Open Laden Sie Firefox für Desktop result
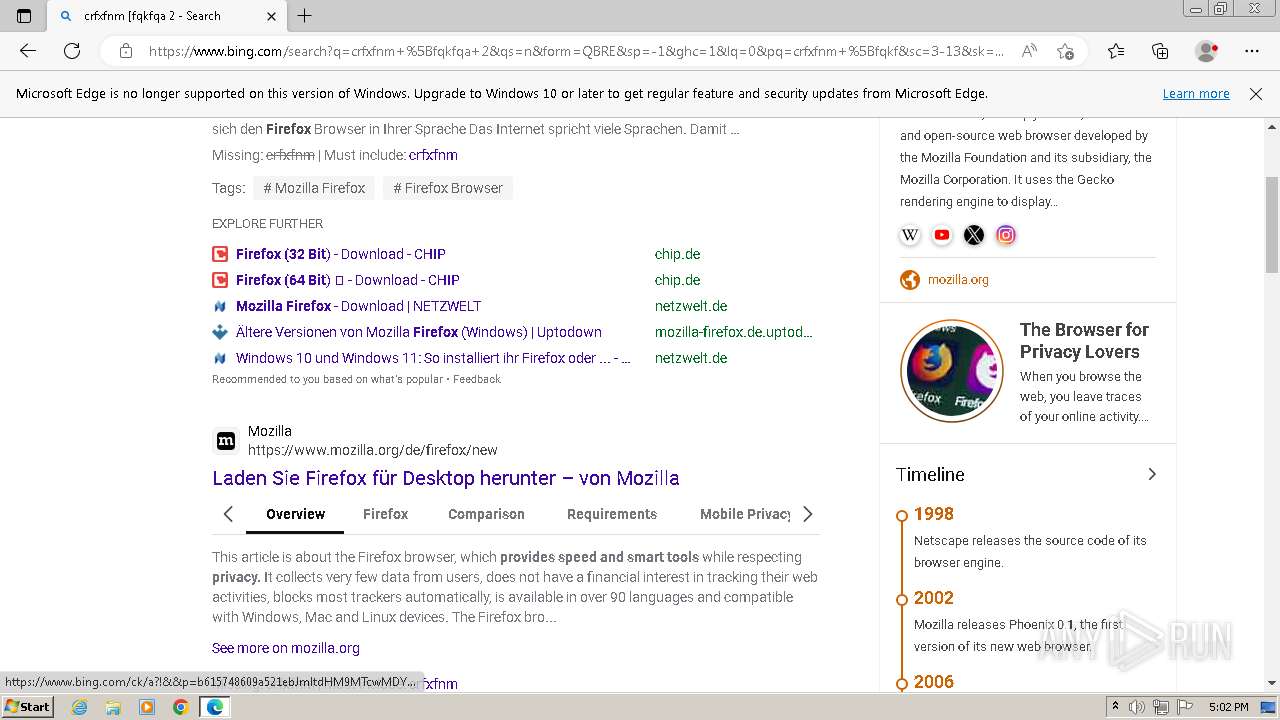This screenshot has height=720, width=1280. tap(446, 478)
